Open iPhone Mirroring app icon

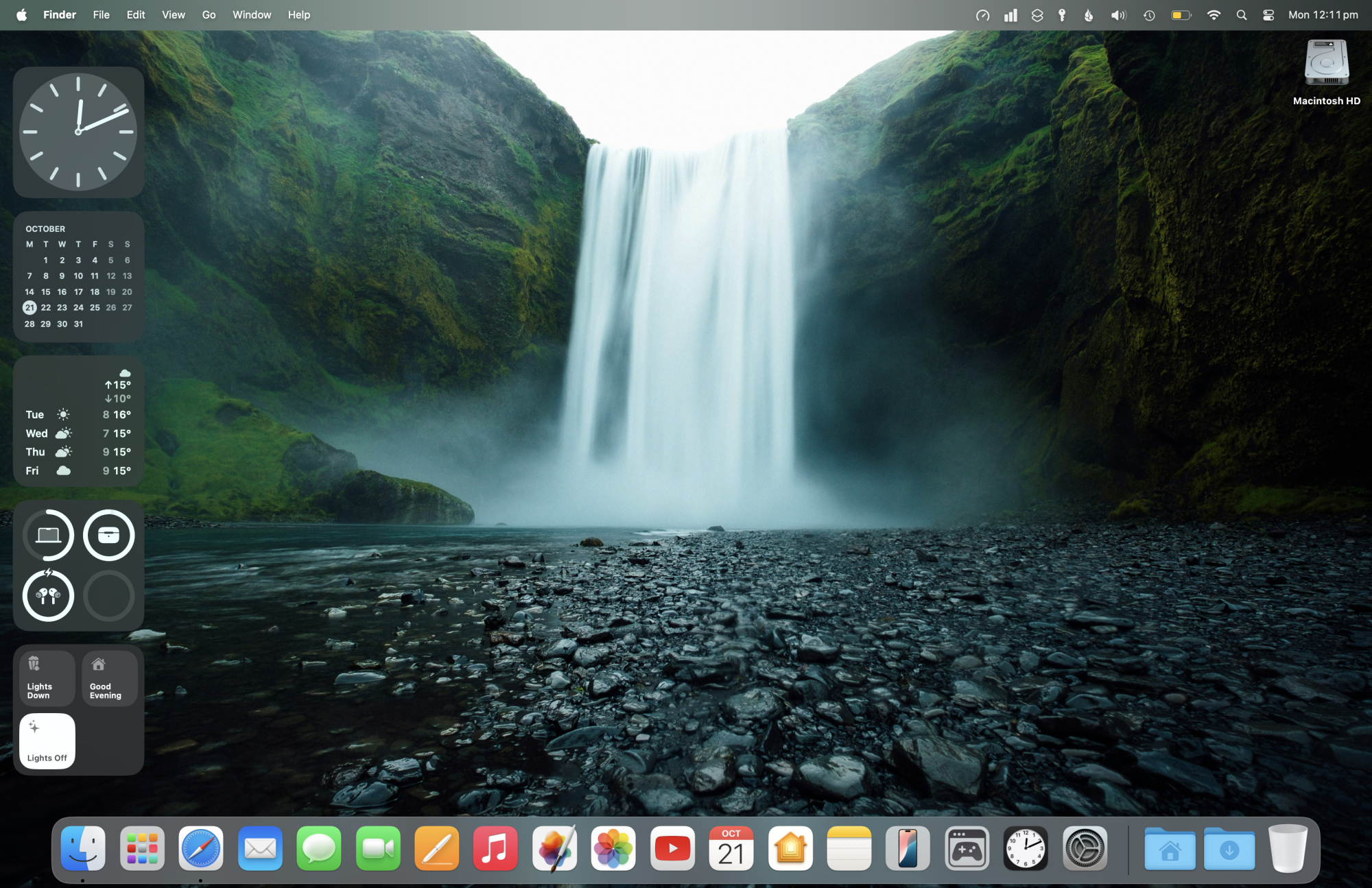pos(908,849)
